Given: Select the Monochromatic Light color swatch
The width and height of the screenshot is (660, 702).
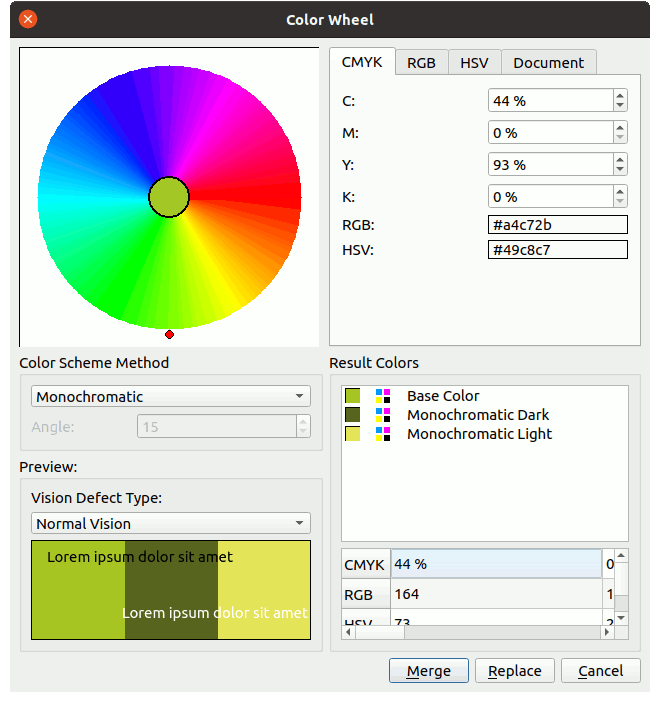Looking at the screenshot, I should [352, 434].
